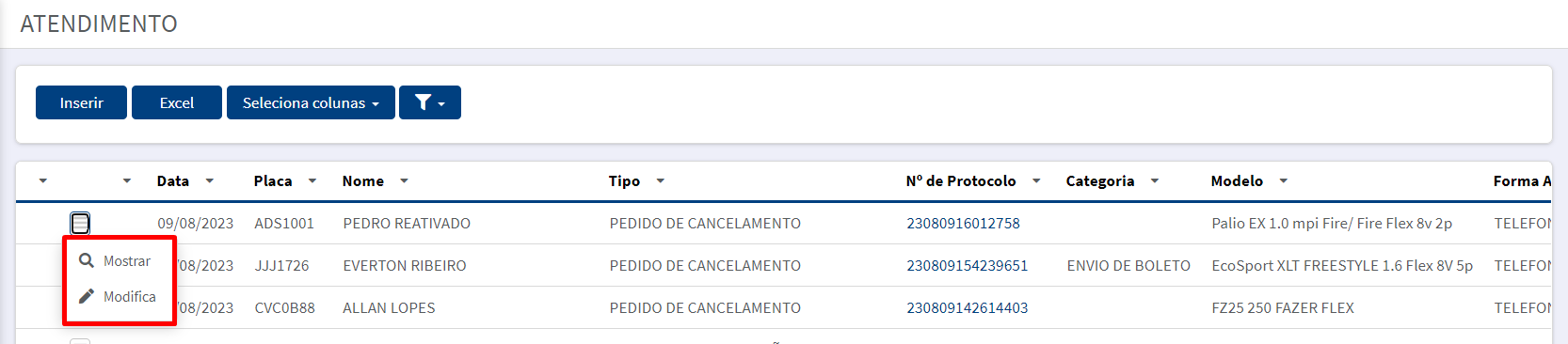Click the magnifier icon next to Mostrar
This screenshot has height=344, width=1568.
click(x=87, y=260)
